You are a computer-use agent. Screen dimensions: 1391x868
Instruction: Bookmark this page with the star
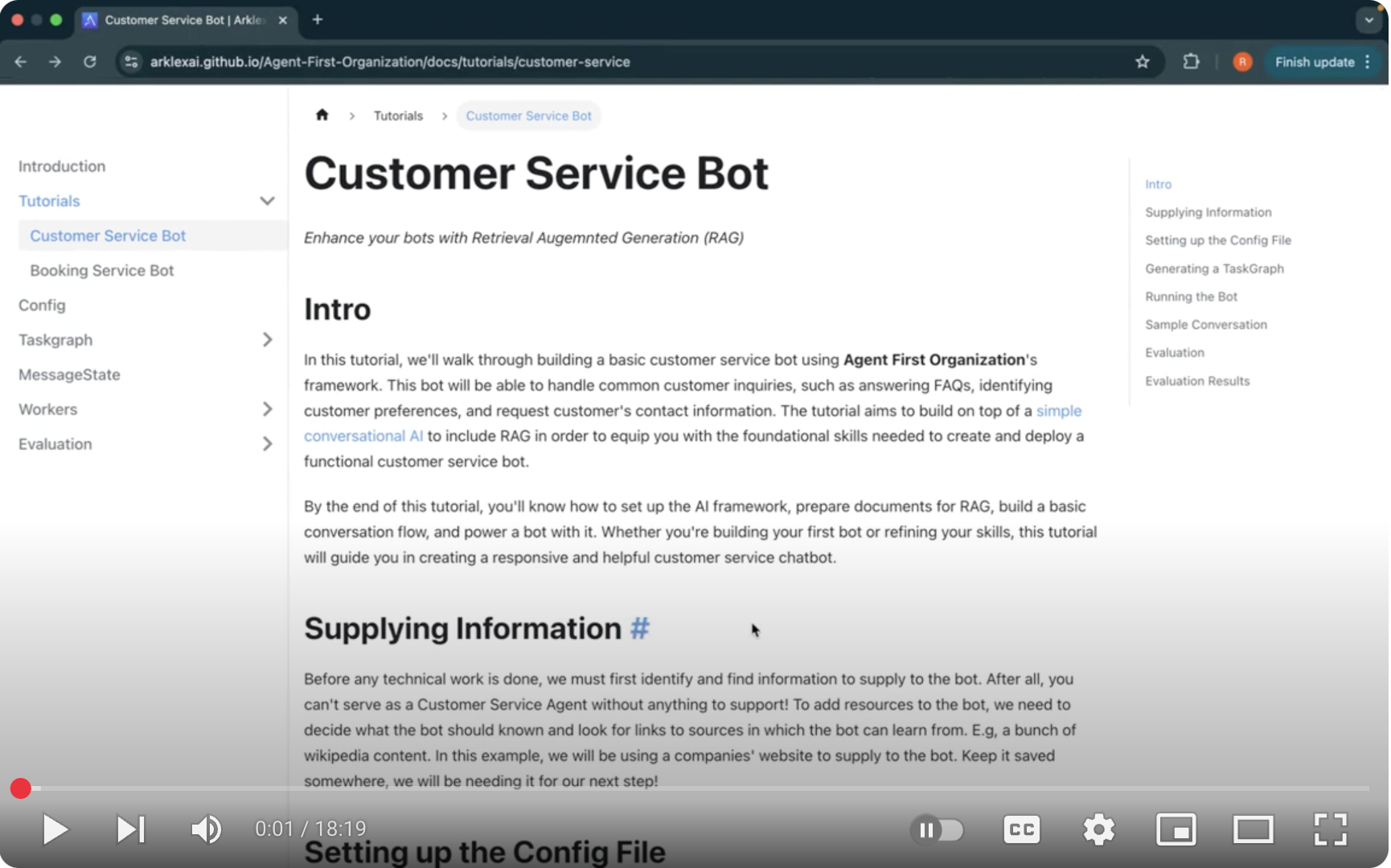(1142, 61)
